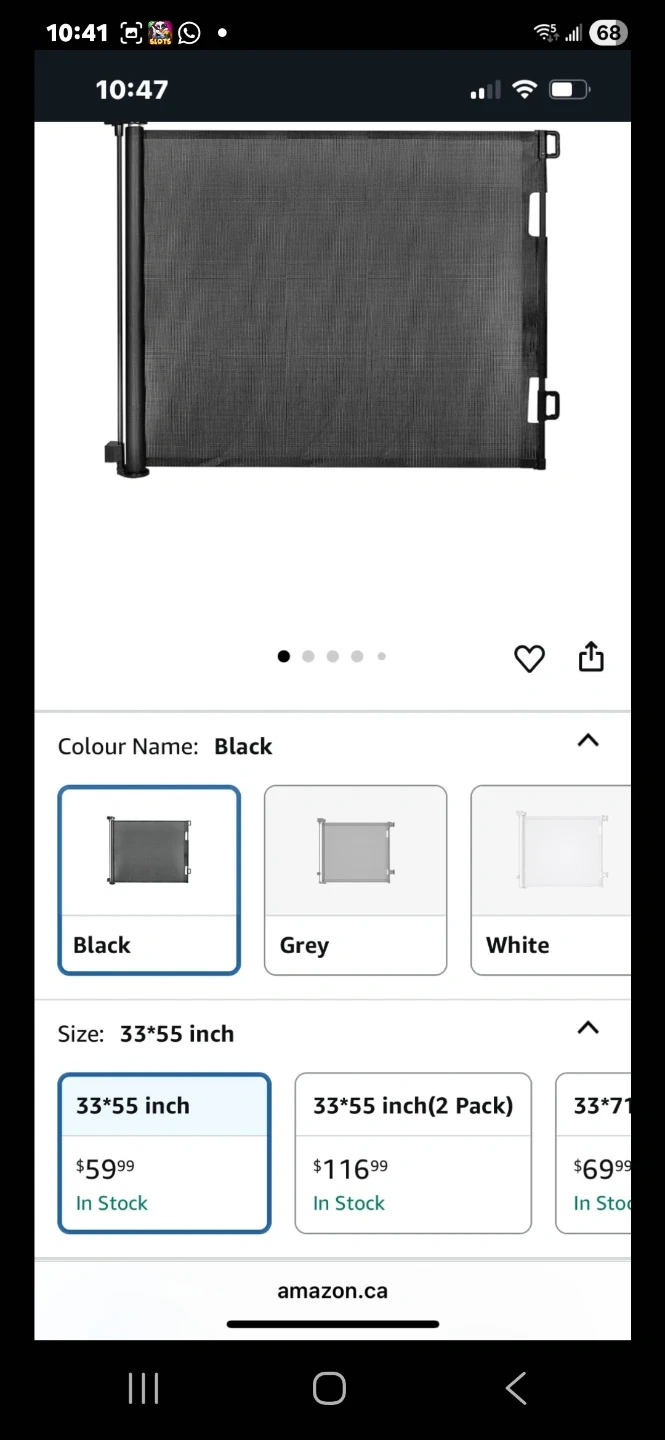
Task: Choose the partially visible $69.99 size option
Action: point(594,1153)
